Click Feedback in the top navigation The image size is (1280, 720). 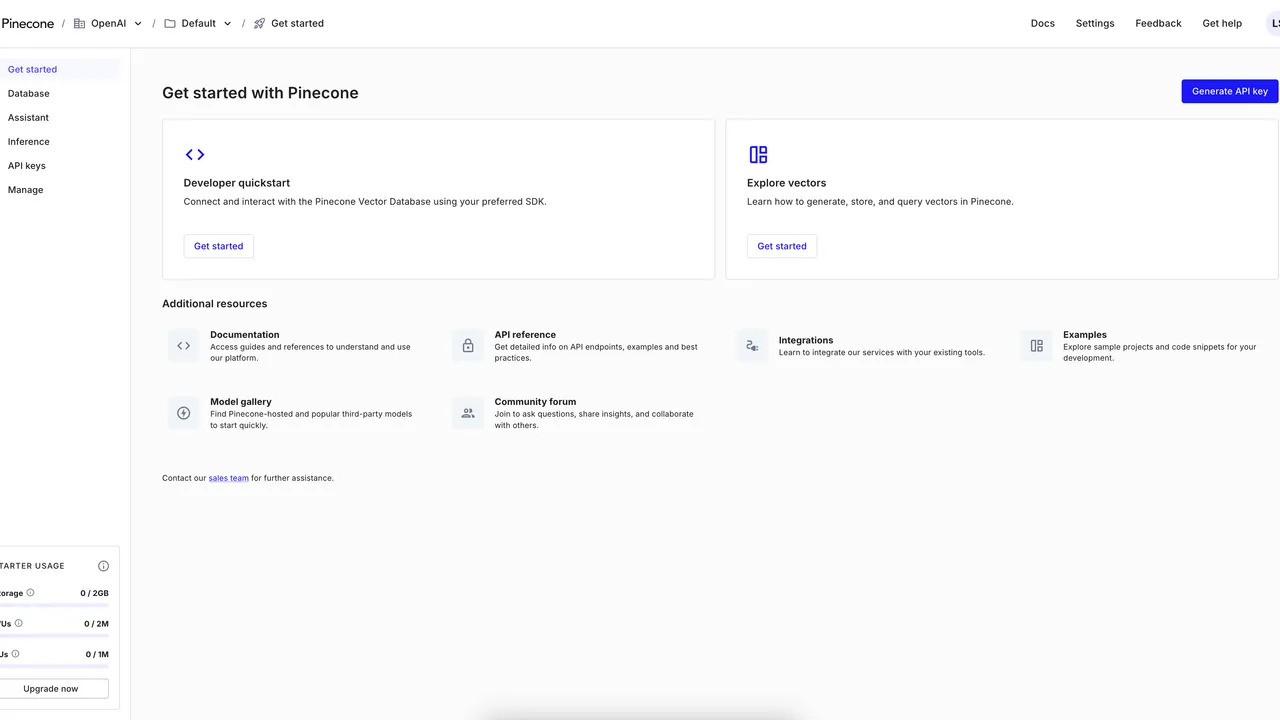(x=1158, y=23)
